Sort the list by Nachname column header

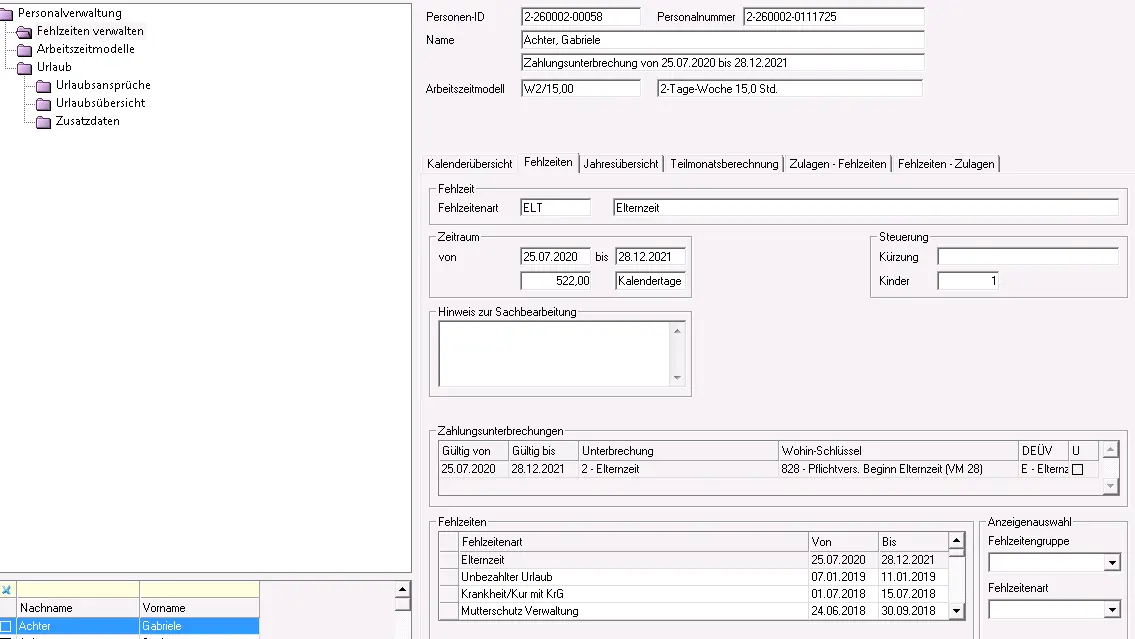pos(78,608)
